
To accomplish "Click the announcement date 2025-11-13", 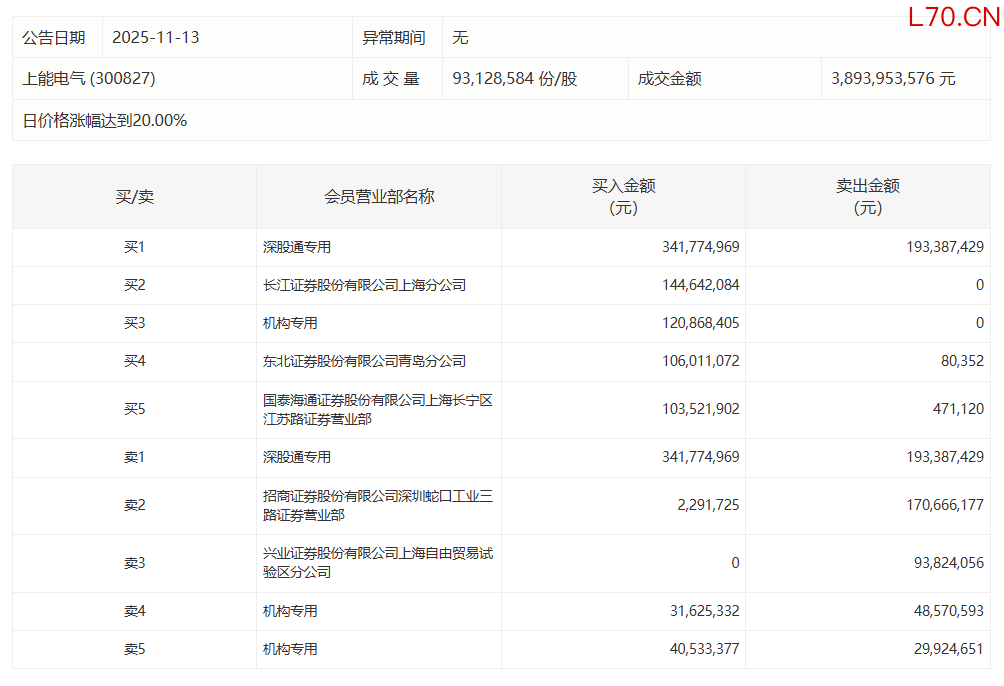I will click(156, 38).
